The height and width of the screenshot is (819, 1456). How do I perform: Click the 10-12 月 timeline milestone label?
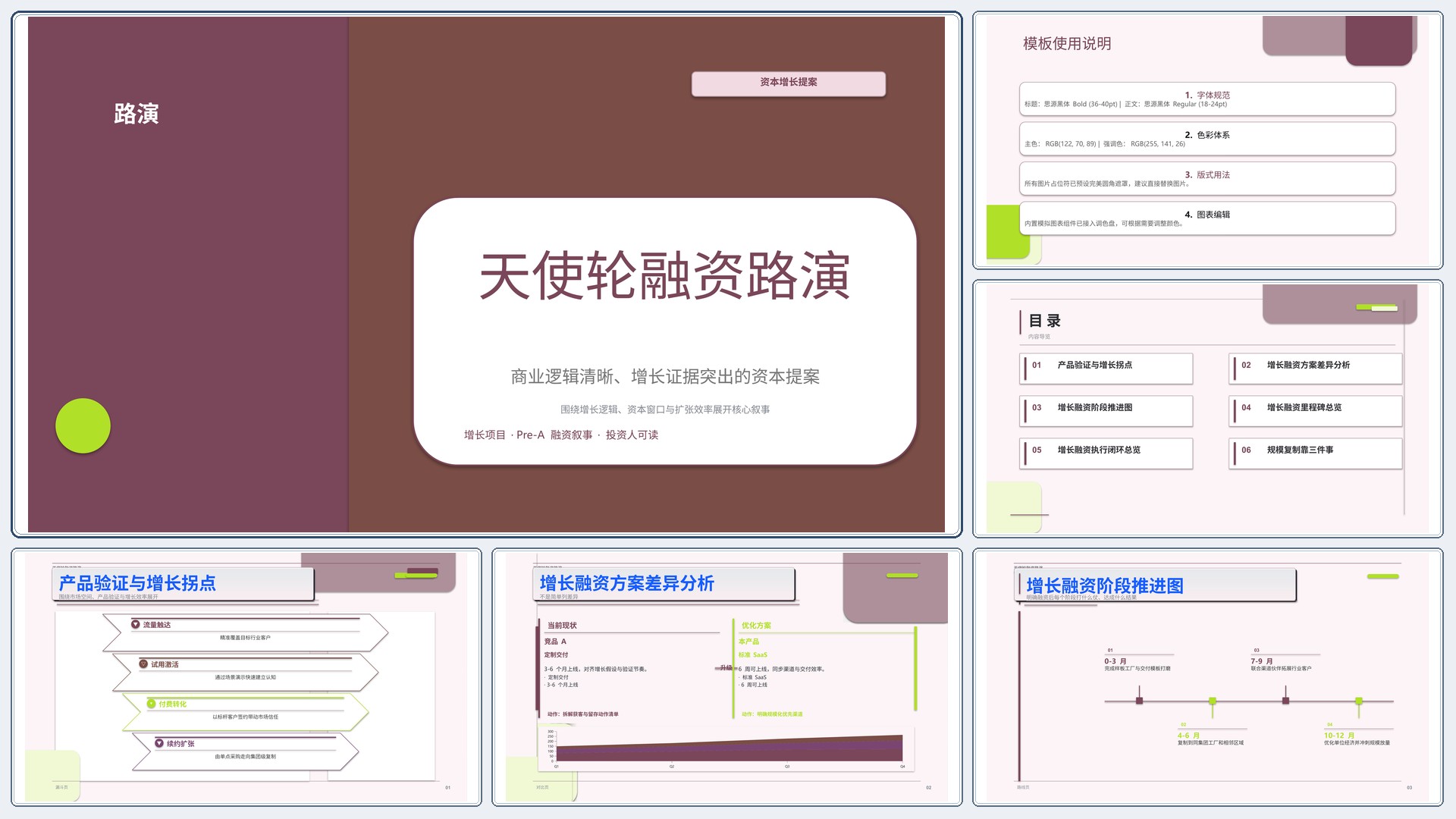coord(1339,736)
